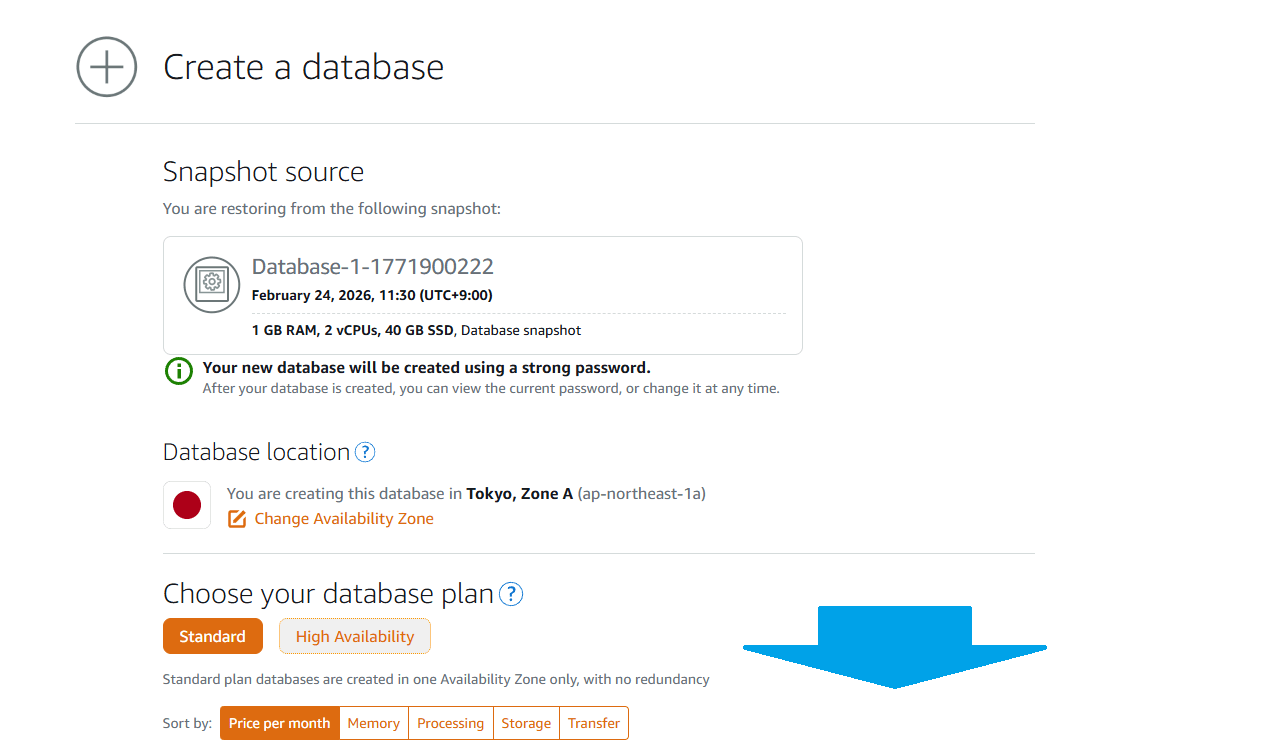Click the Tokyo, Zone A location text
The image size is (1283, 753).
(519, 493)
